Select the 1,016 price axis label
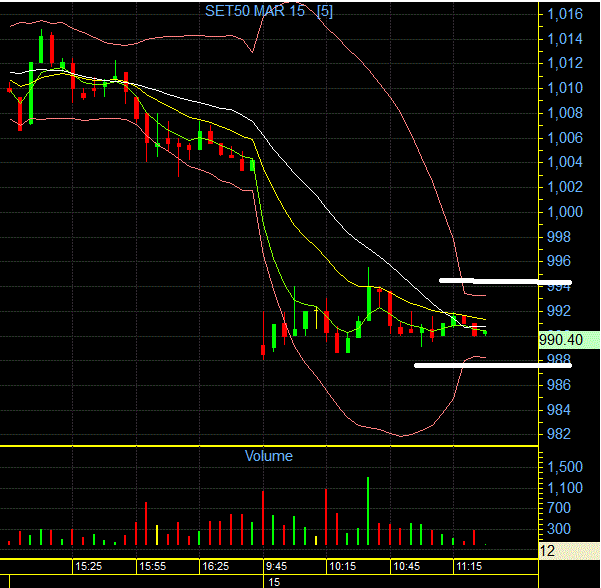Viewport: 601px width, 588px height. click(x=565, y=14)
